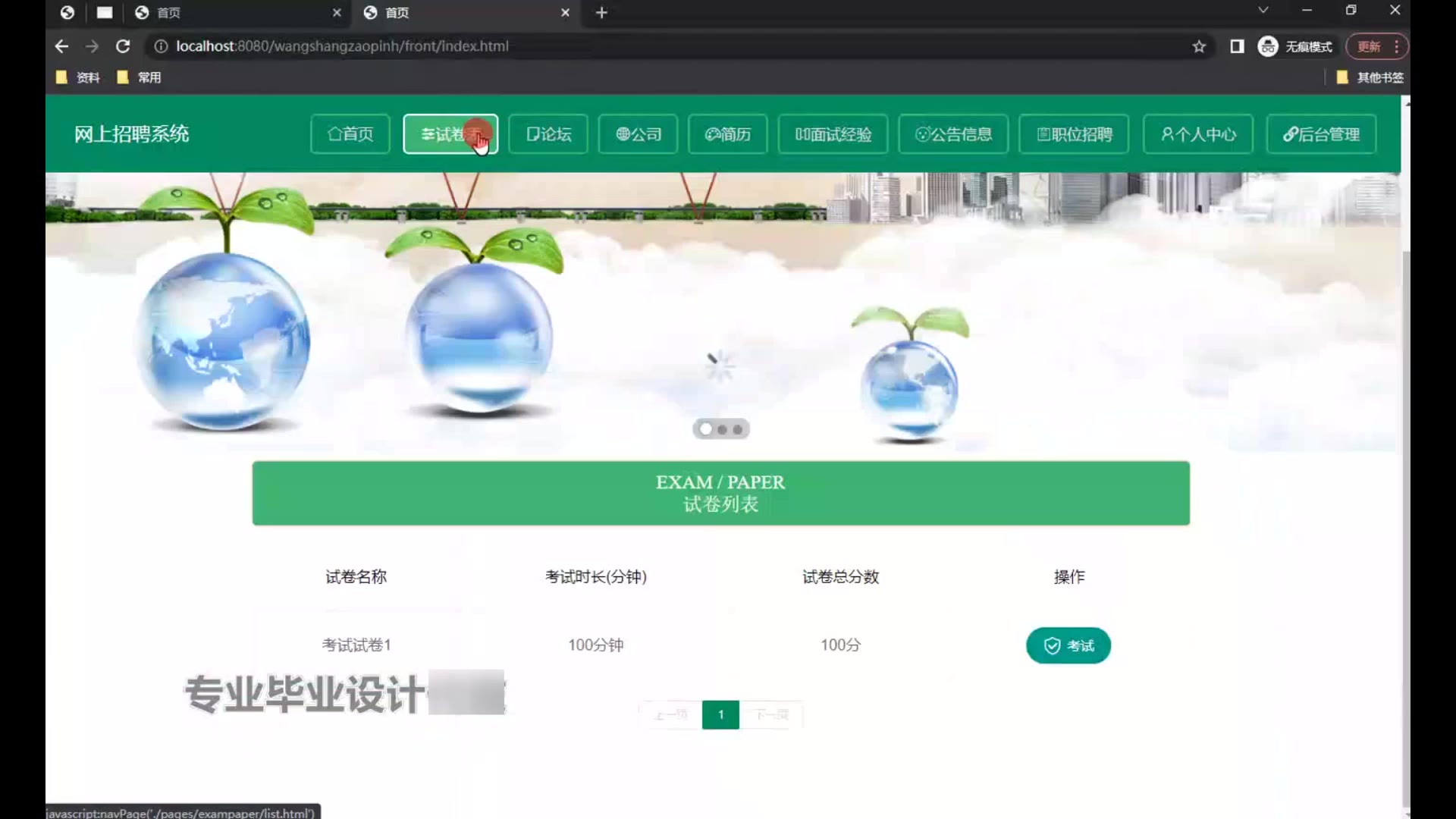Select the second carousel indicator dot
This screenshot has width=1456, height=819.
722,429
